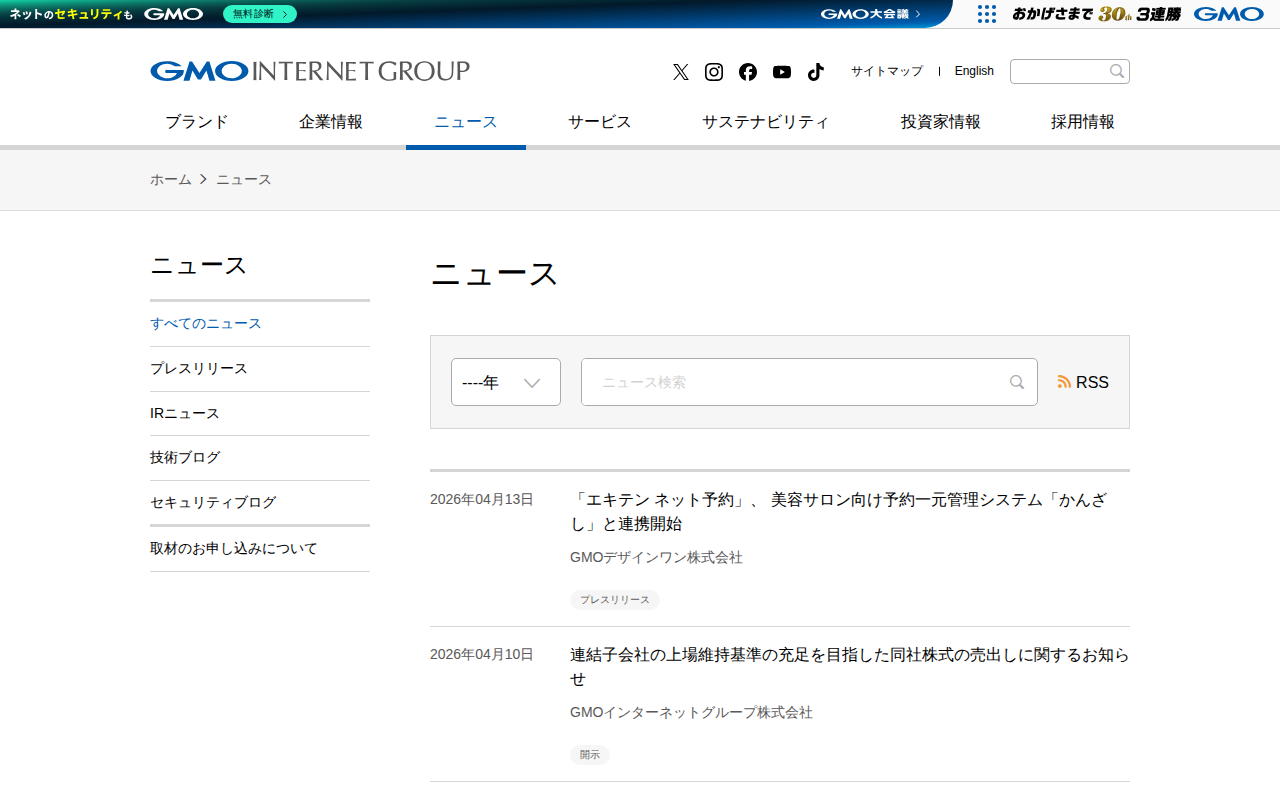Open the ブランド menu
The image size is (1280, 800).
click(x=197, y=122)
